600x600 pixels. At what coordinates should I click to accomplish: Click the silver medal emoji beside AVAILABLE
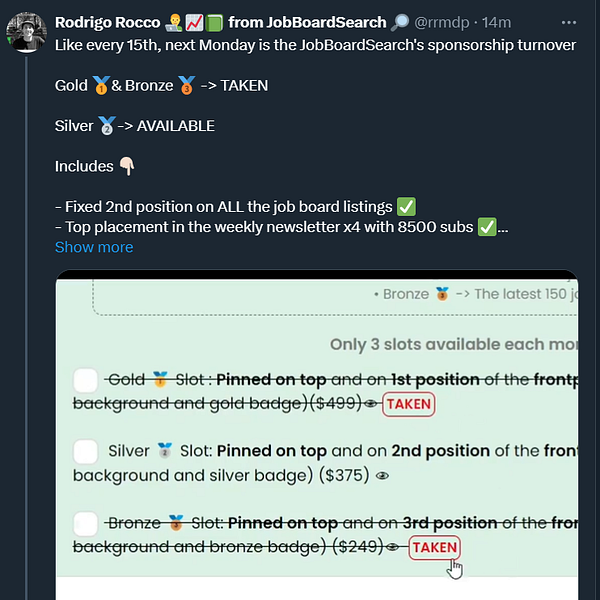[107, 126]
